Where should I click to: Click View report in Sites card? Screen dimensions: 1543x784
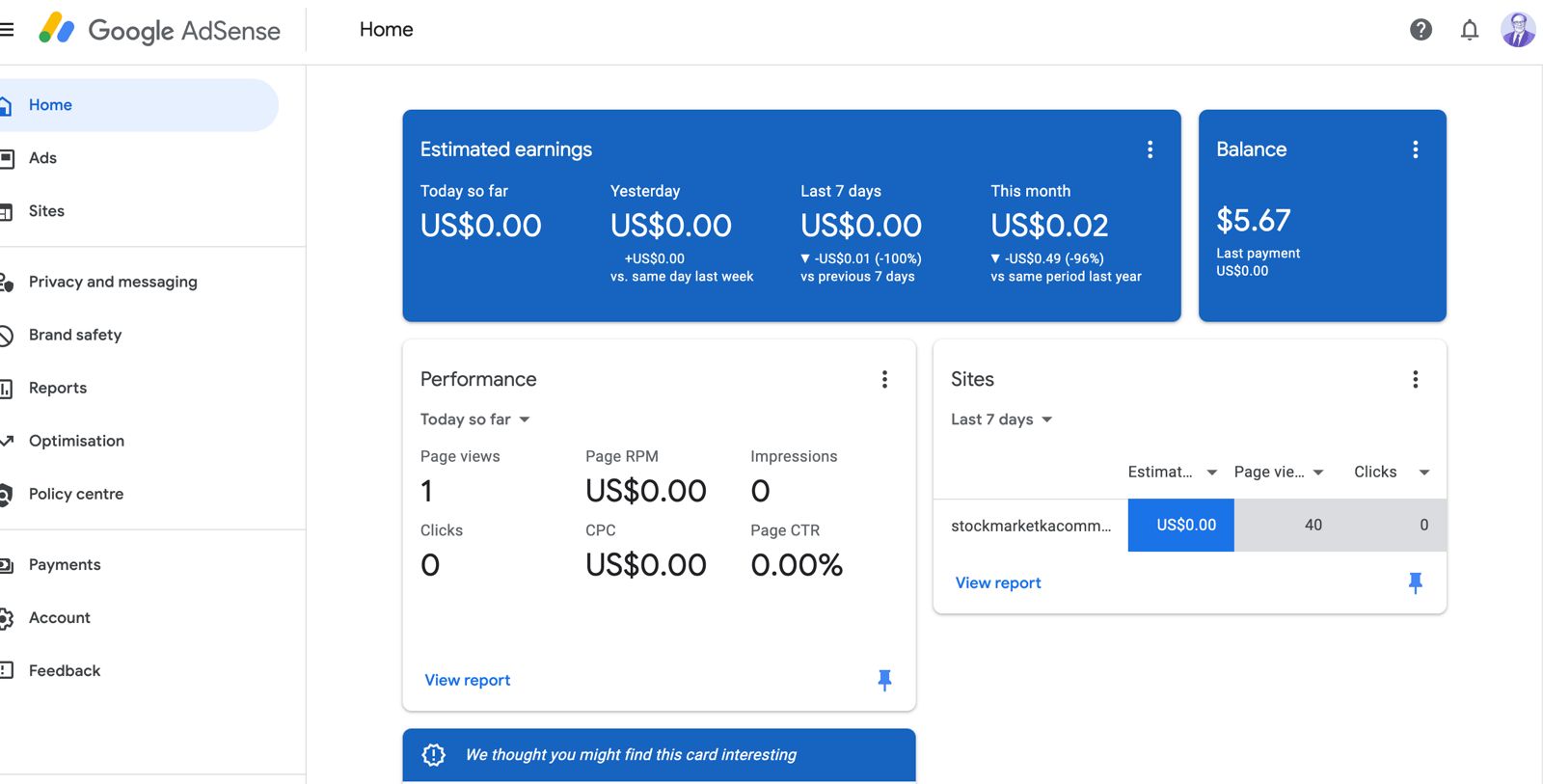pos(998,582)
